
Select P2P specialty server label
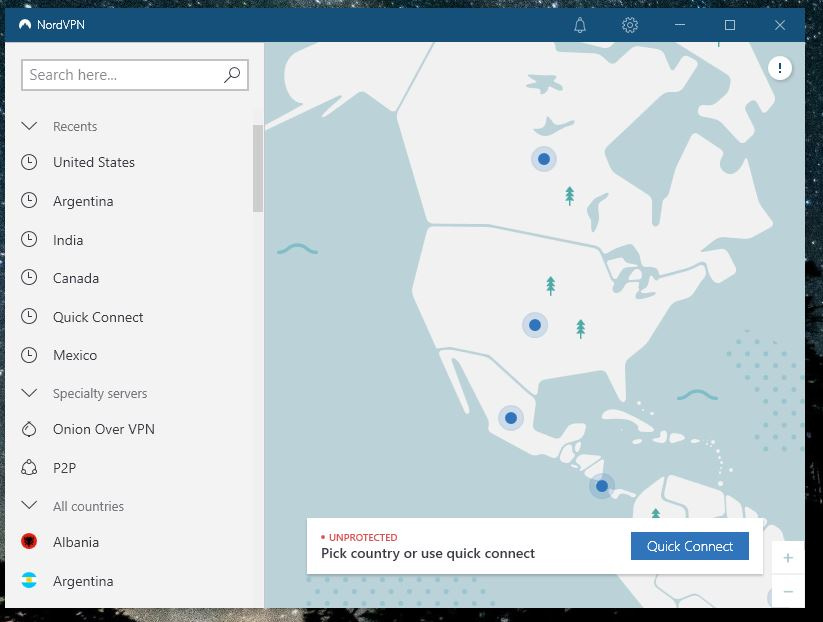(x=65, y=468)
